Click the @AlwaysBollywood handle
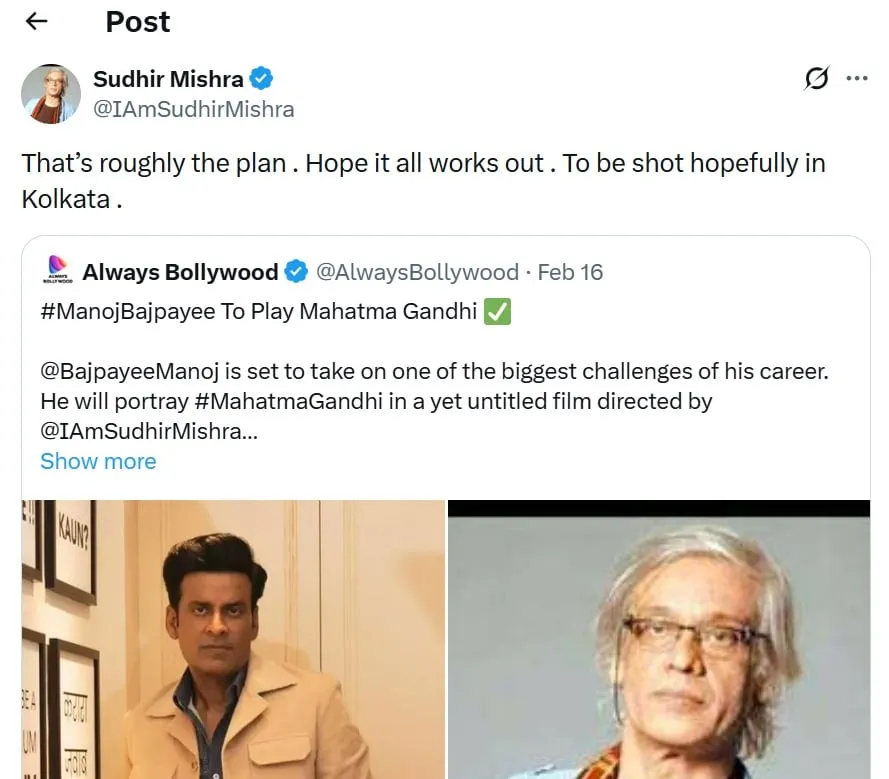 click(417, 272)
